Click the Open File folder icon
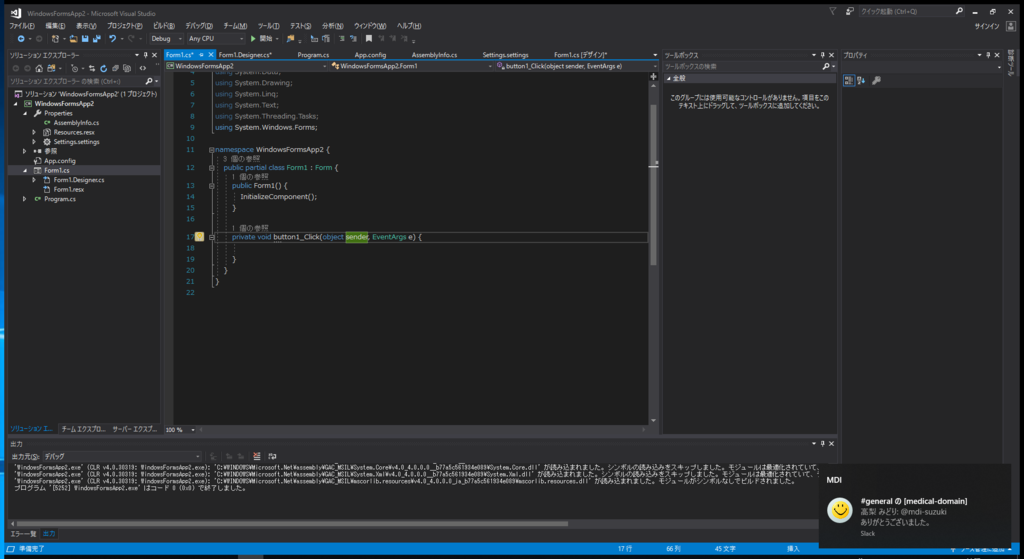 point(73,39)
